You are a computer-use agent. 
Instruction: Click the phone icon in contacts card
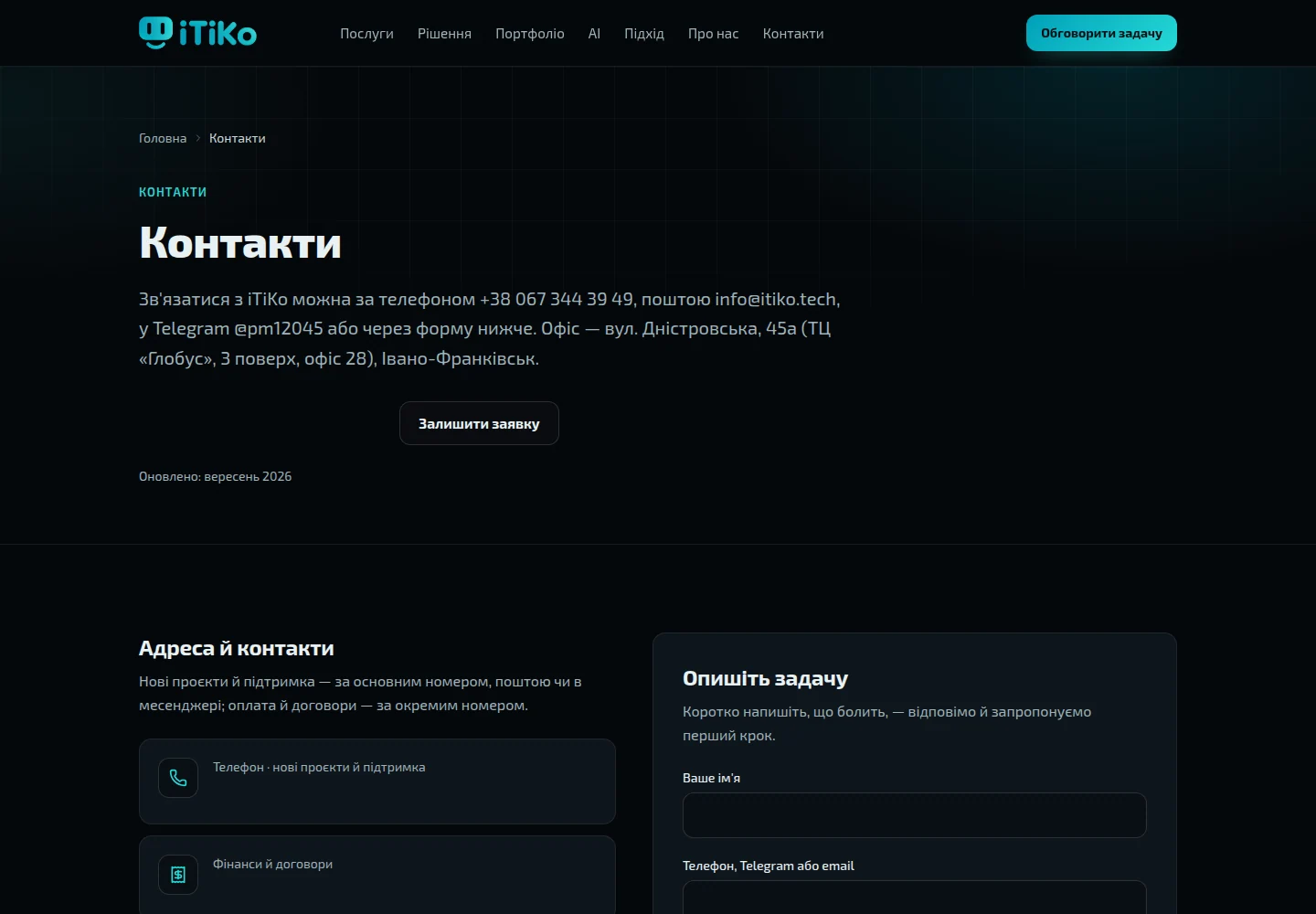point(178,778)
